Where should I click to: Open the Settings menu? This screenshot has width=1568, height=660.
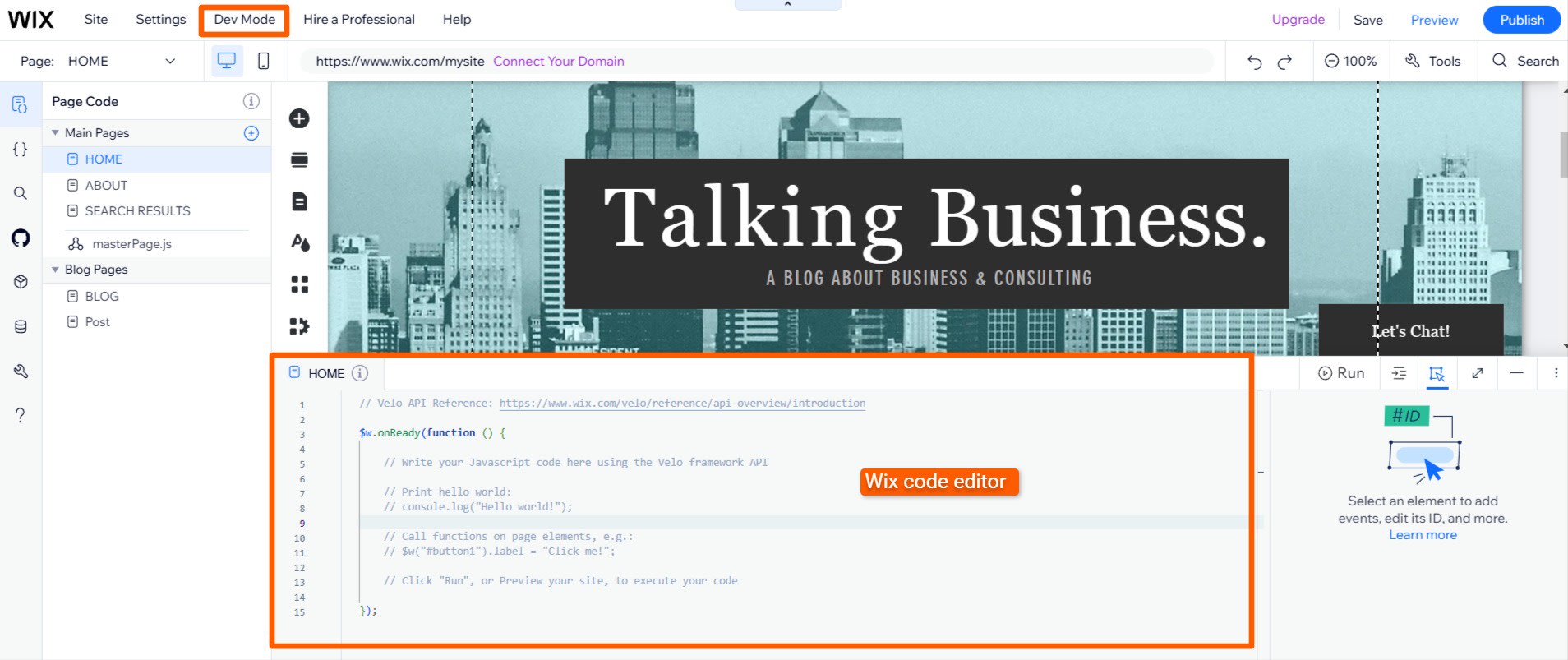[161, 19]
